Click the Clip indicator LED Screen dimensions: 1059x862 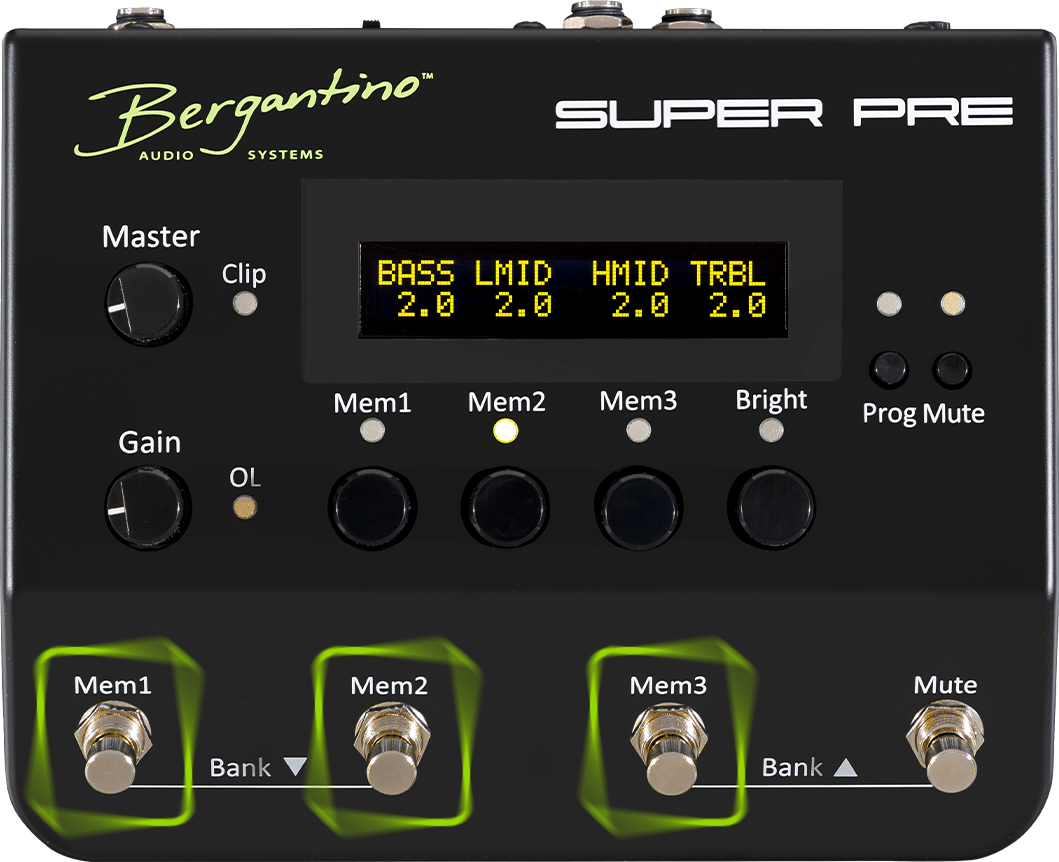click(243, 304)
